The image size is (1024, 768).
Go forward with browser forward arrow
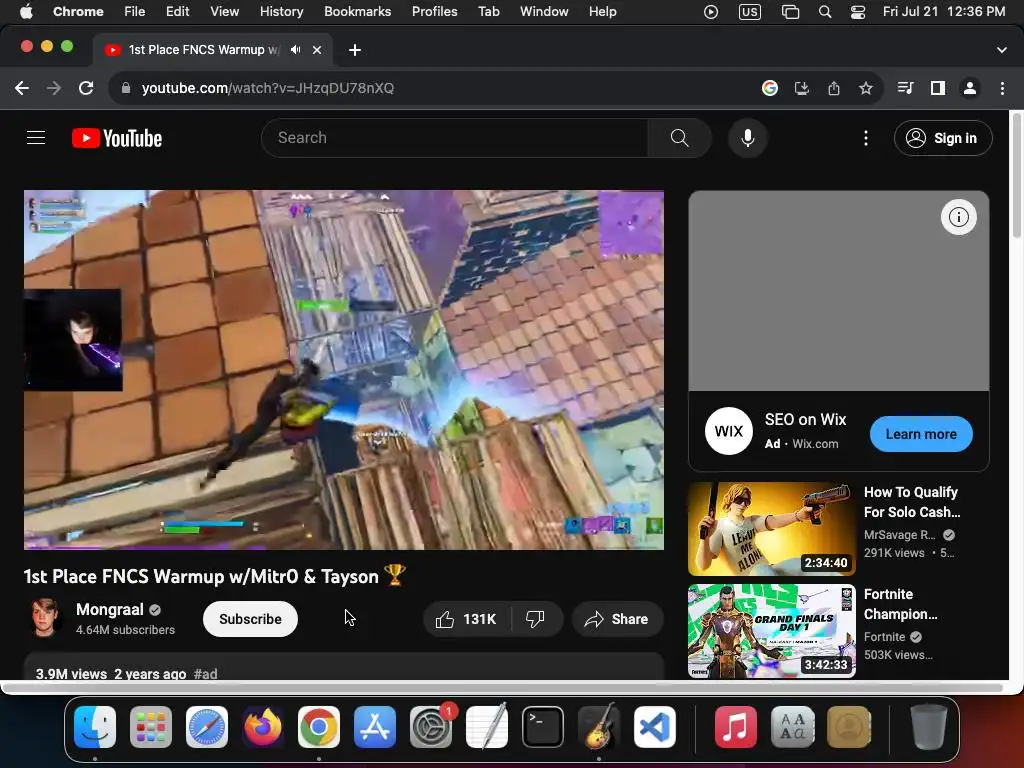coord(54,88)
